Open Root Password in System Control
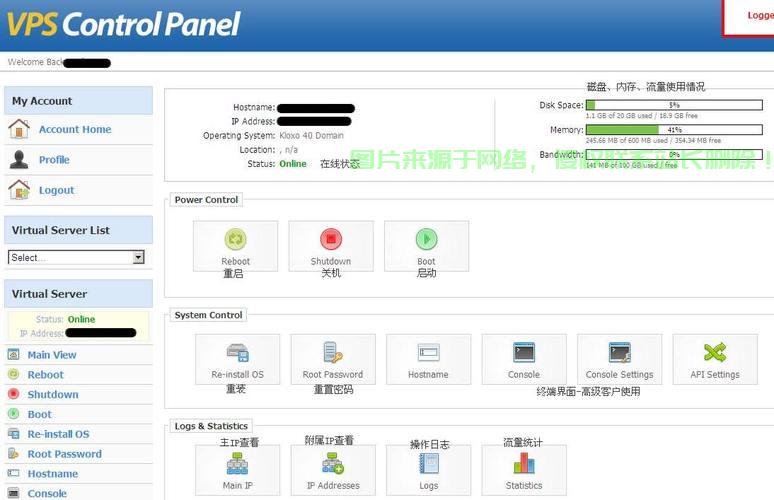The height and width of the screenshot is (500, 774). (333, 359)
